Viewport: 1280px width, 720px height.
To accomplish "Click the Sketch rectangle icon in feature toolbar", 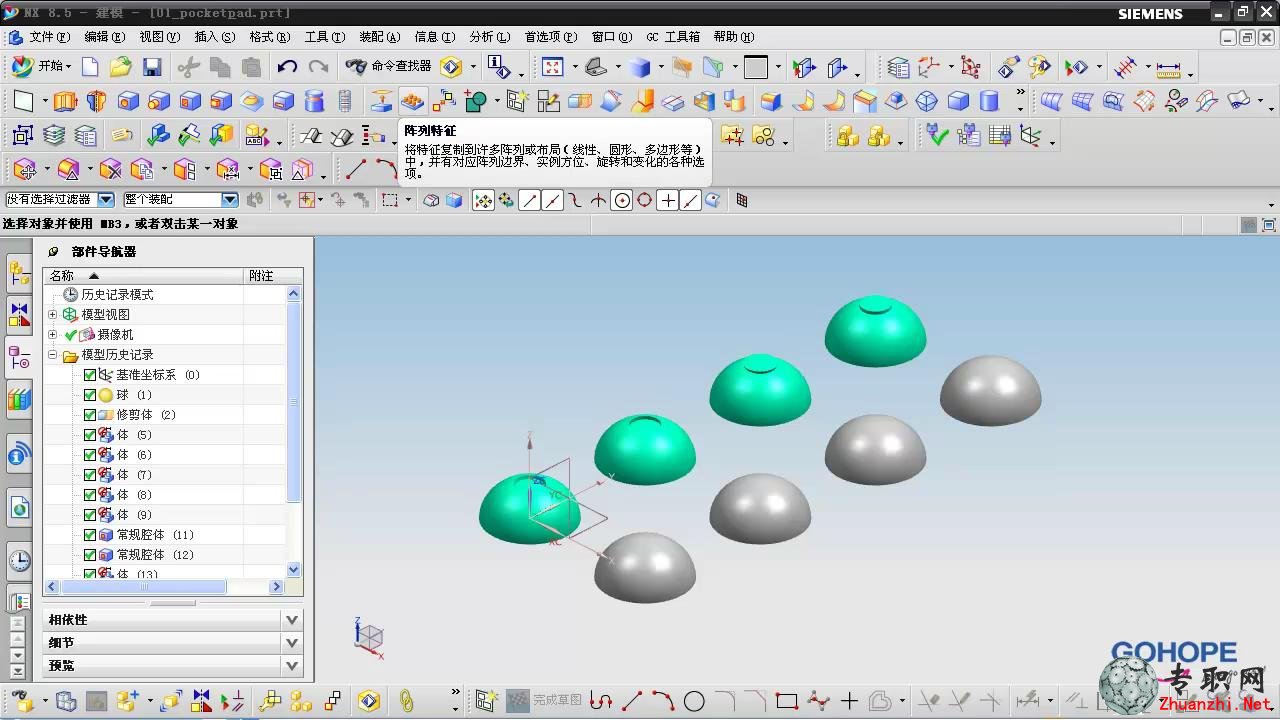I will click(x=23, y=101).
